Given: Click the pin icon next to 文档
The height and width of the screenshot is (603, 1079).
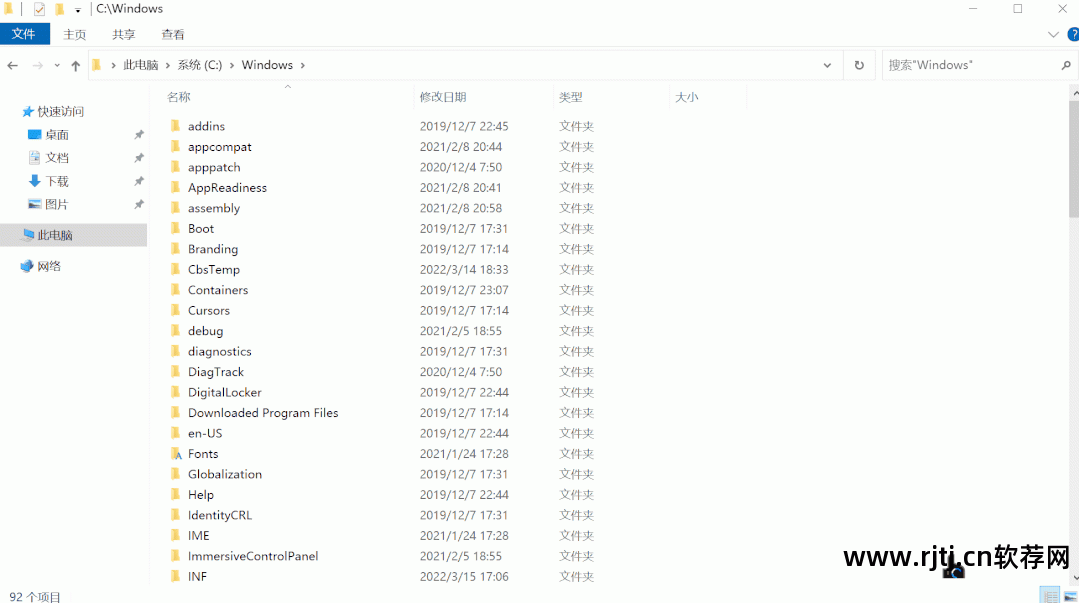Looking at the screenshot, I should click(139, 158).
